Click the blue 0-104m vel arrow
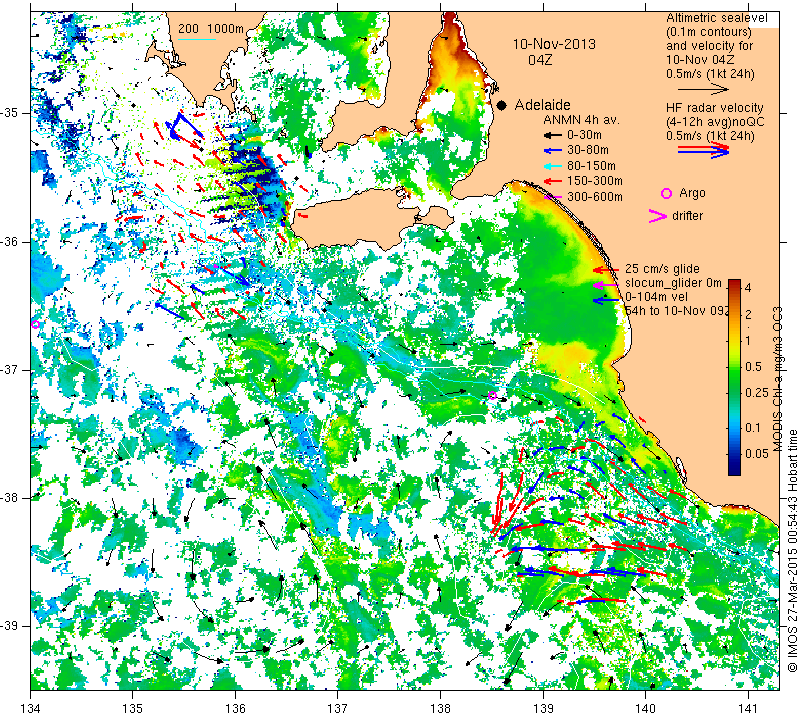The height and width of the screenshot is (720, 800). point(606,301)
